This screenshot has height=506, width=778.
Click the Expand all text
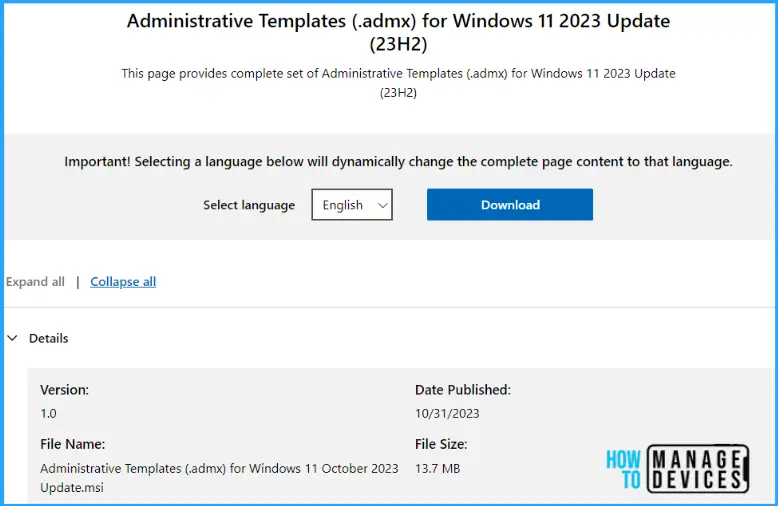pos(35,282)
